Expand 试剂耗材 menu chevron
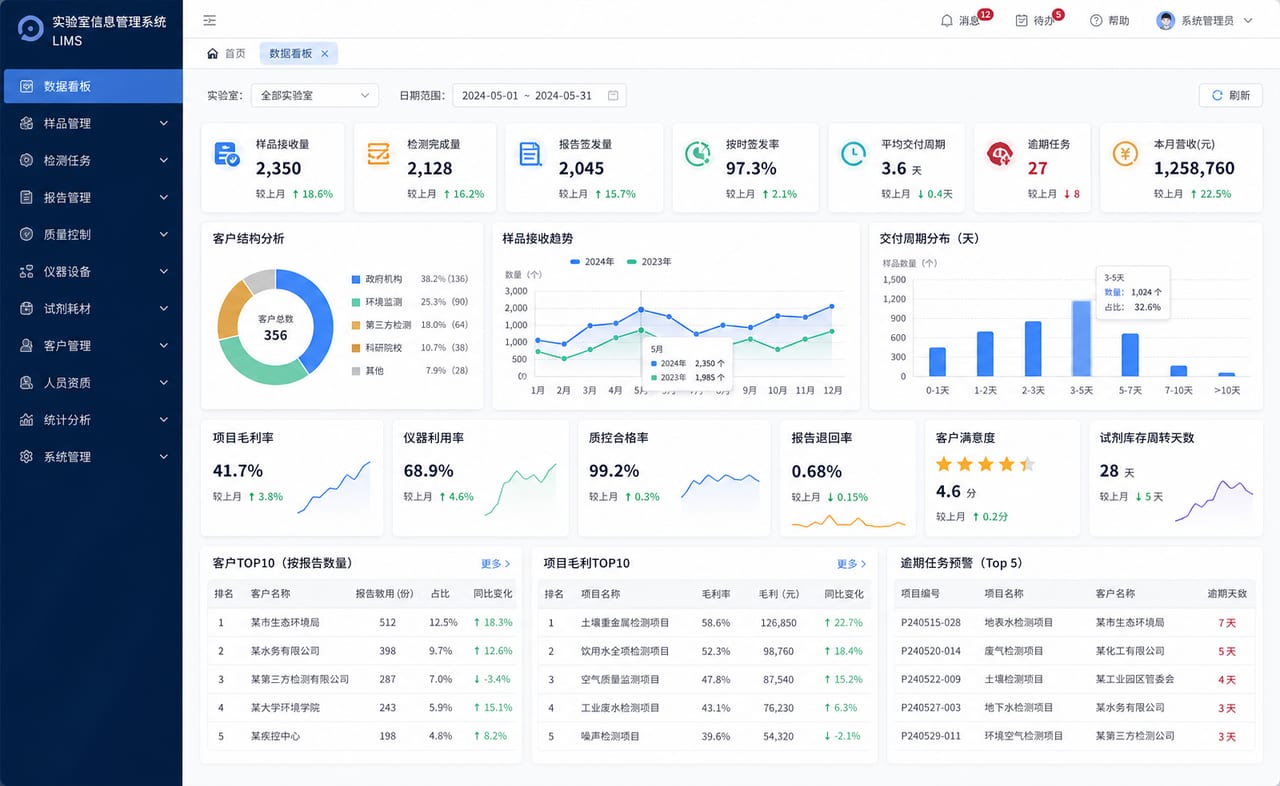The height and width of the screenshot is (786, 1280). click(x=164, y=308)
